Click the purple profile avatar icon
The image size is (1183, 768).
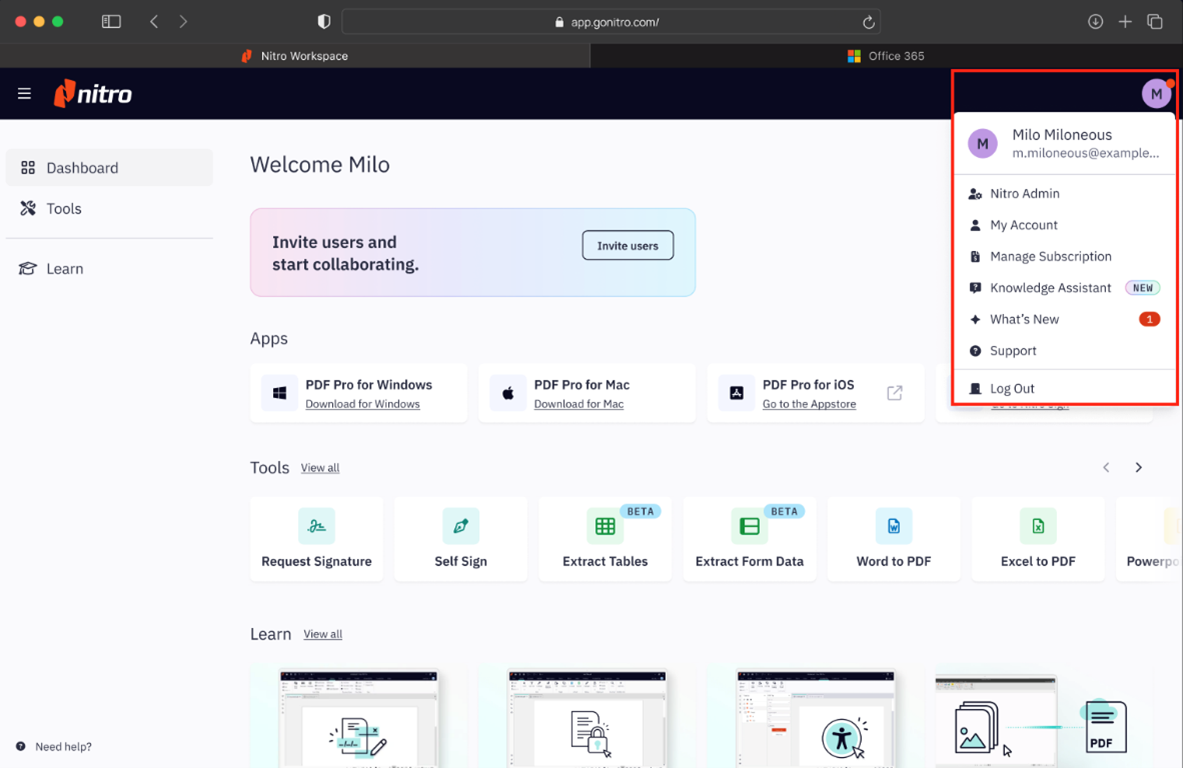tap(1156, 94)
